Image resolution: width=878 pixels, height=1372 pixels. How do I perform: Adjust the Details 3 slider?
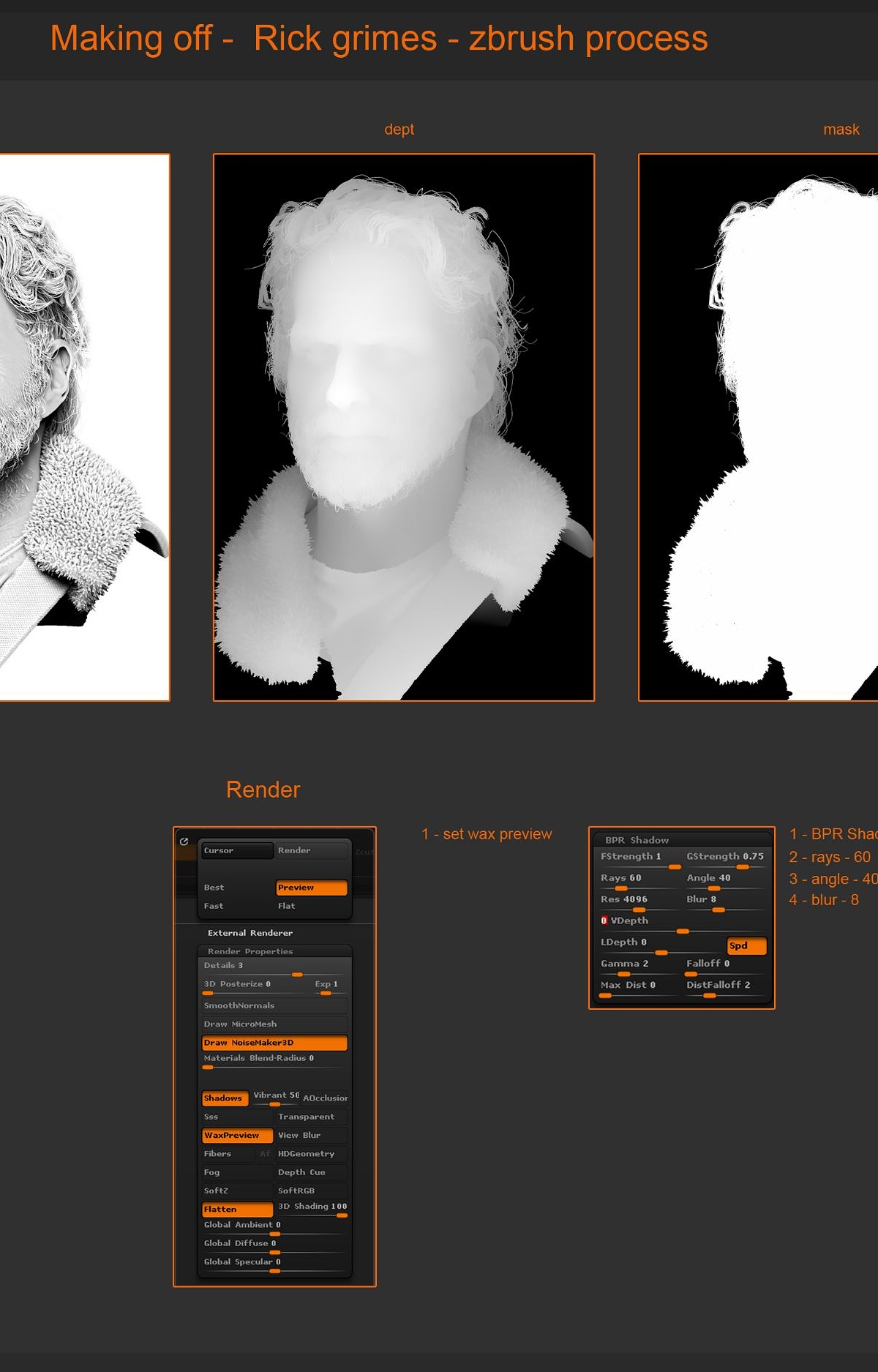click(274, 968)
